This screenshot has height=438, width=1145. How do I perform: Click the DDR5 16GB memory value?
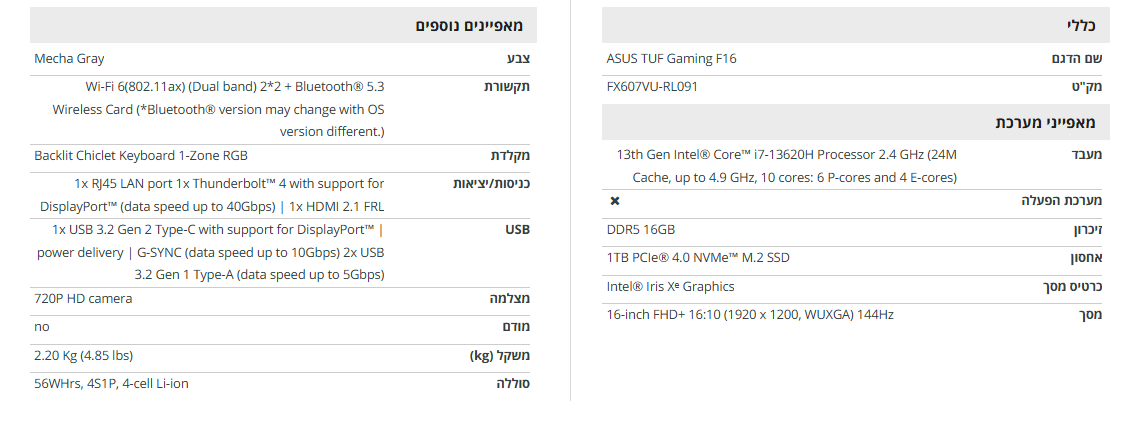click(640, 229)
